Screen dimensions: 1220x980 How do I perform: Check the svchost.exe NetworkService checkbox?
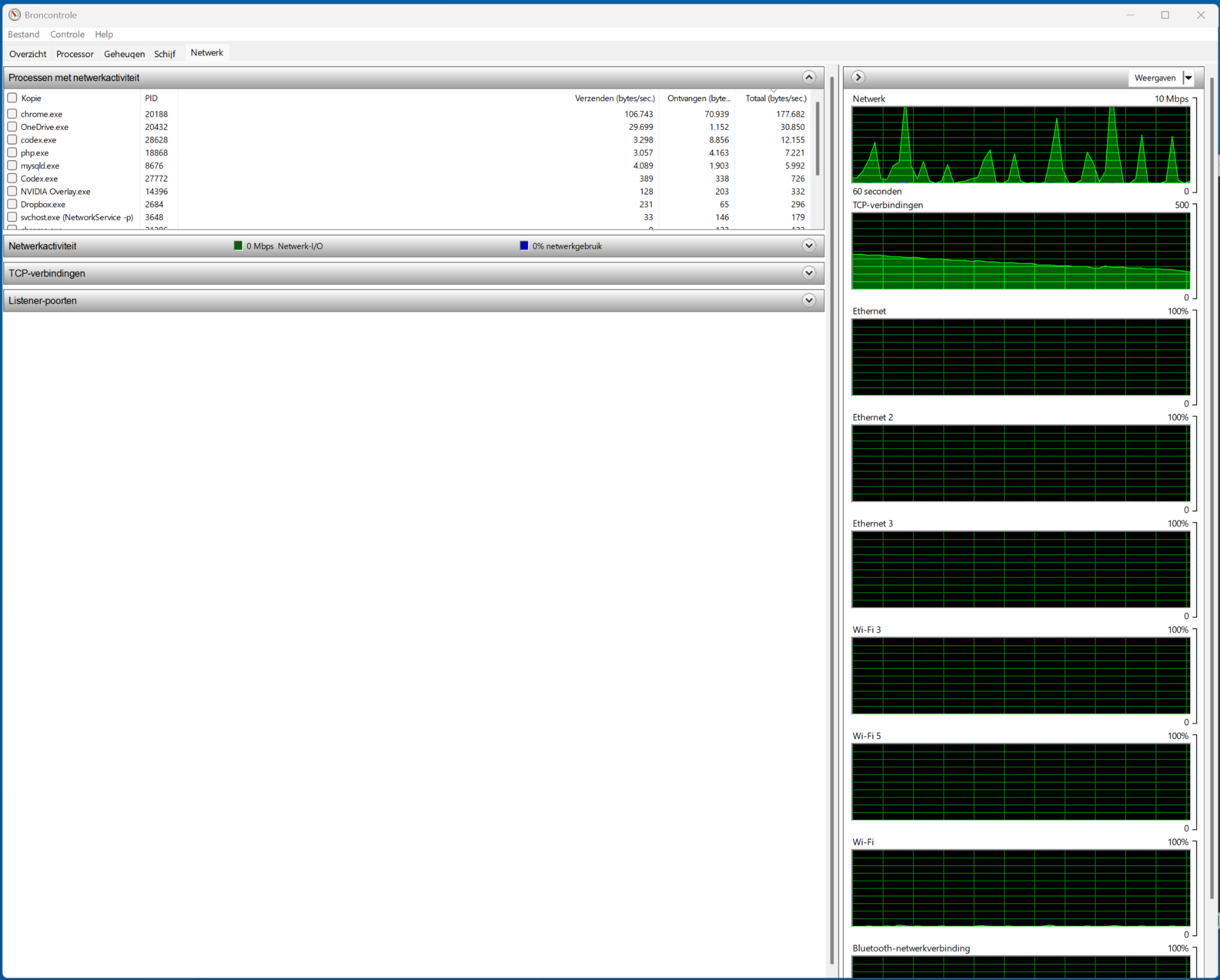pos(12,217)
